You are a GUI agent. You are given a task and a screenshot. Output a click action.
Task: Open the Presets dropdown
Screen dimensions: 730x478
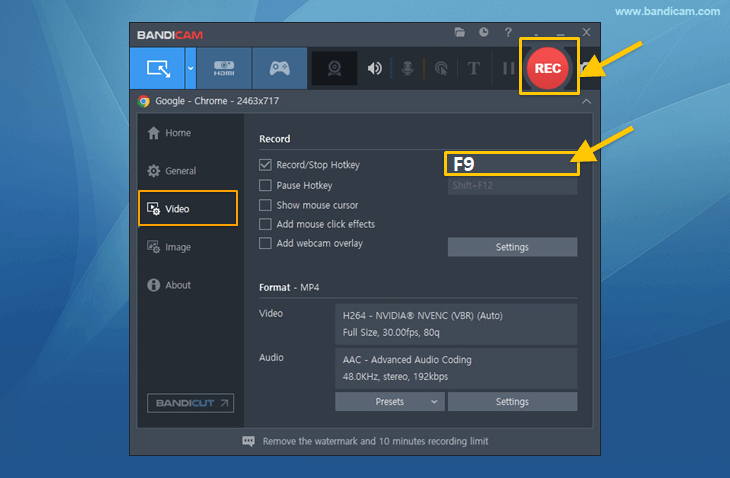(x=390, y=402)
